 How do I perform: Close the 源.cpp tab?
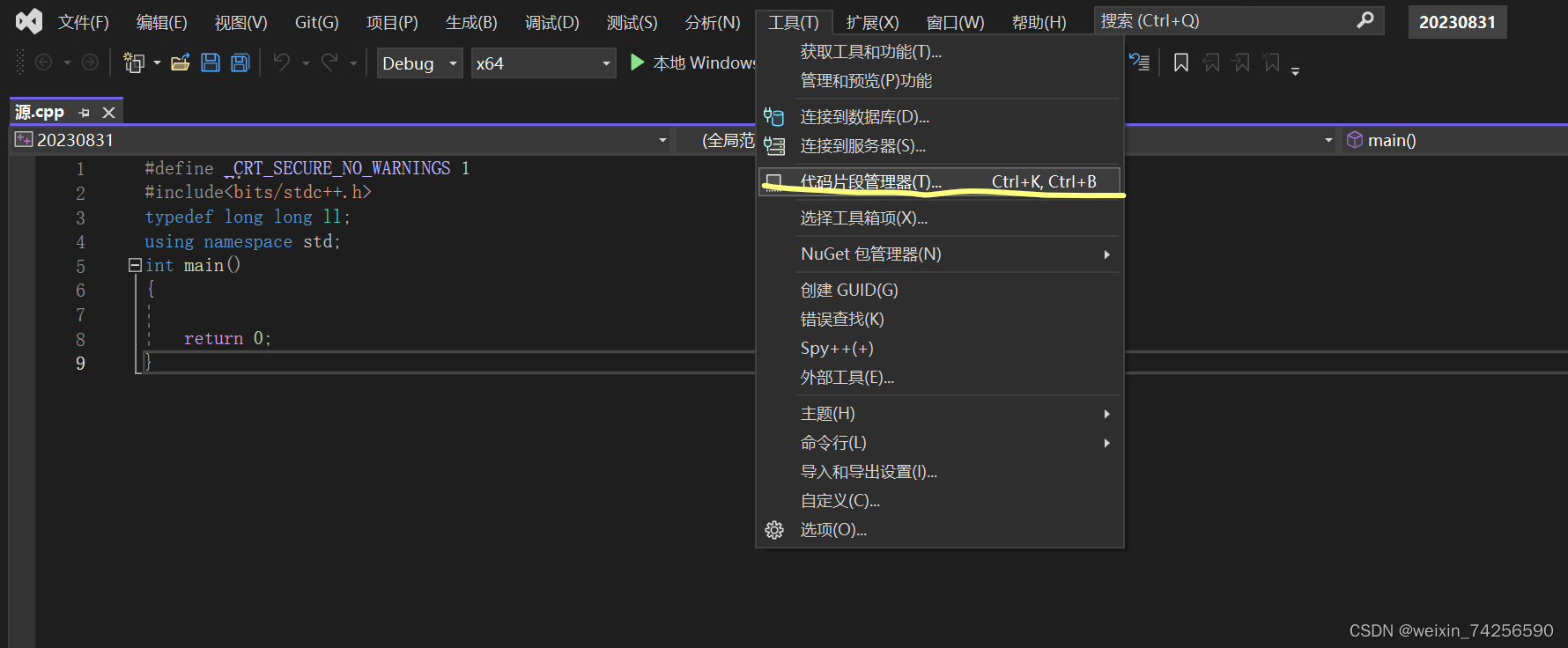109,113
